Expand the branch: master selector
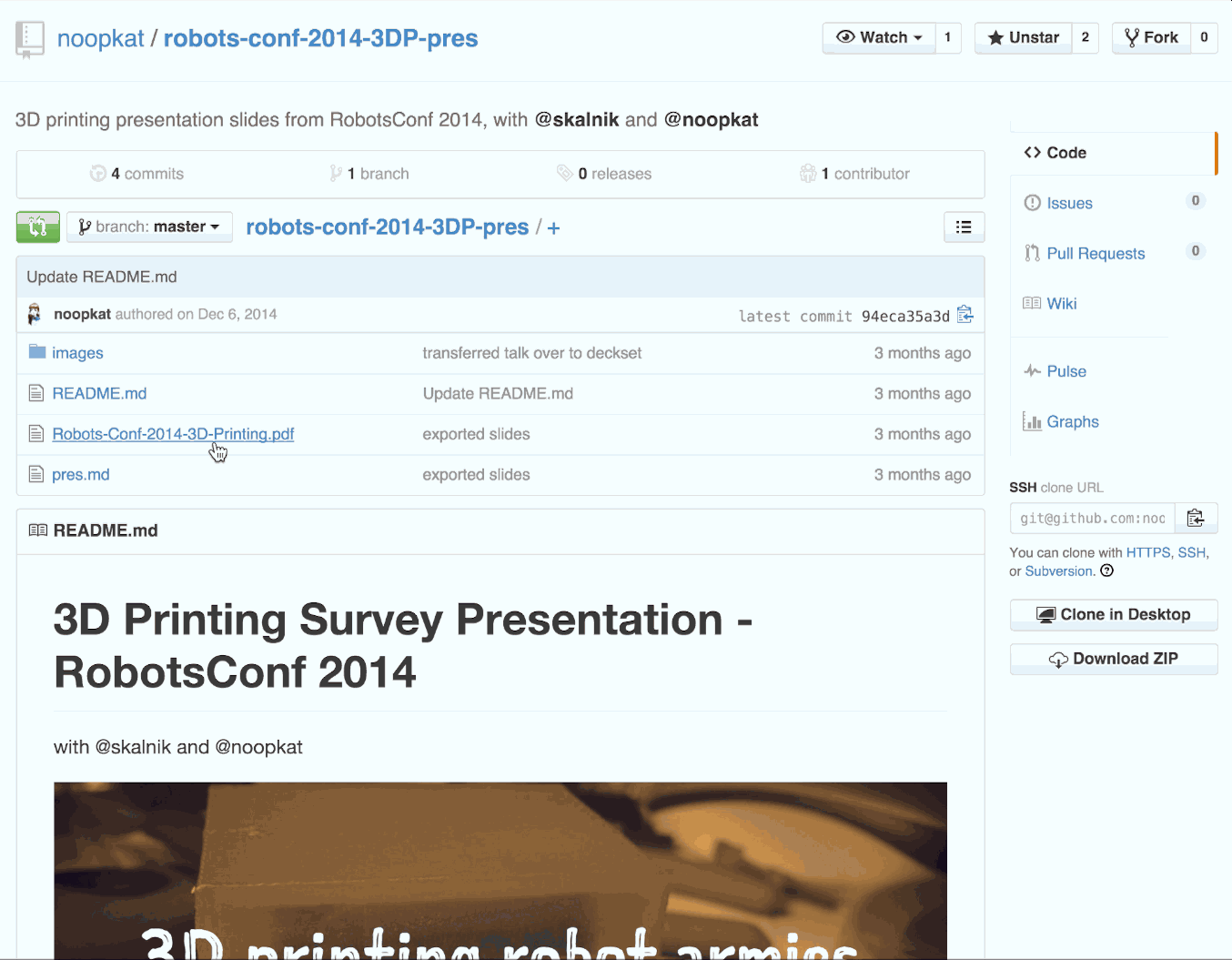This screenshot has width=1232, height=960. click(149, 227)
